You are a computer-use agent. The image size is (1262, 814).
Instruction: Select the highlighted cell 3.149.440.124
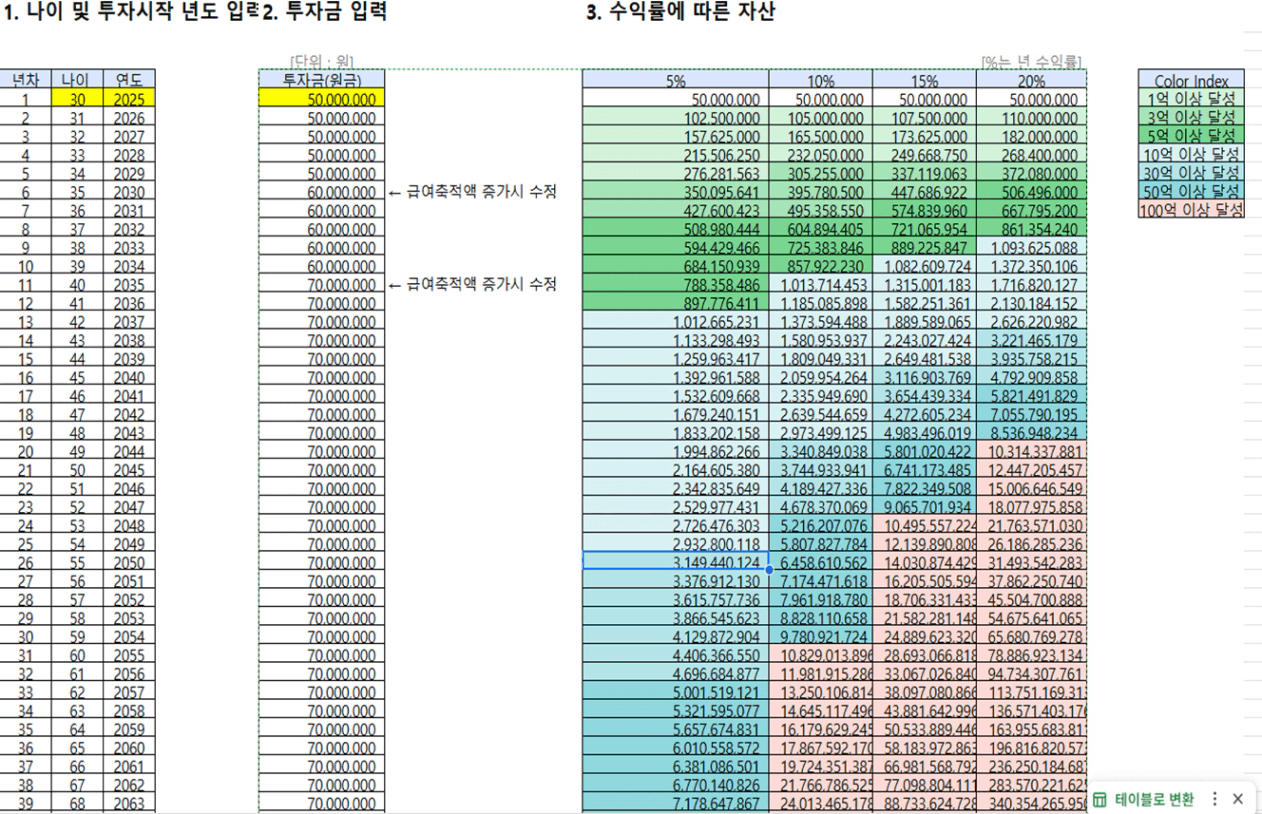point(676,562)
